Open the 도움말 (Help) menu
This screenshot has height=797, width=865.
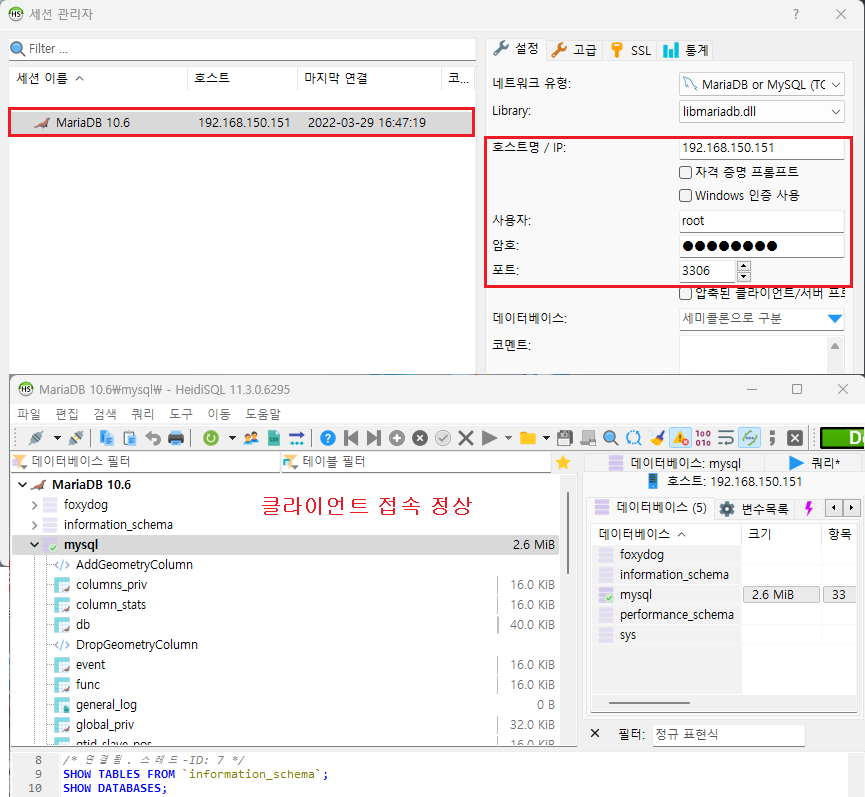coord(263,414)
